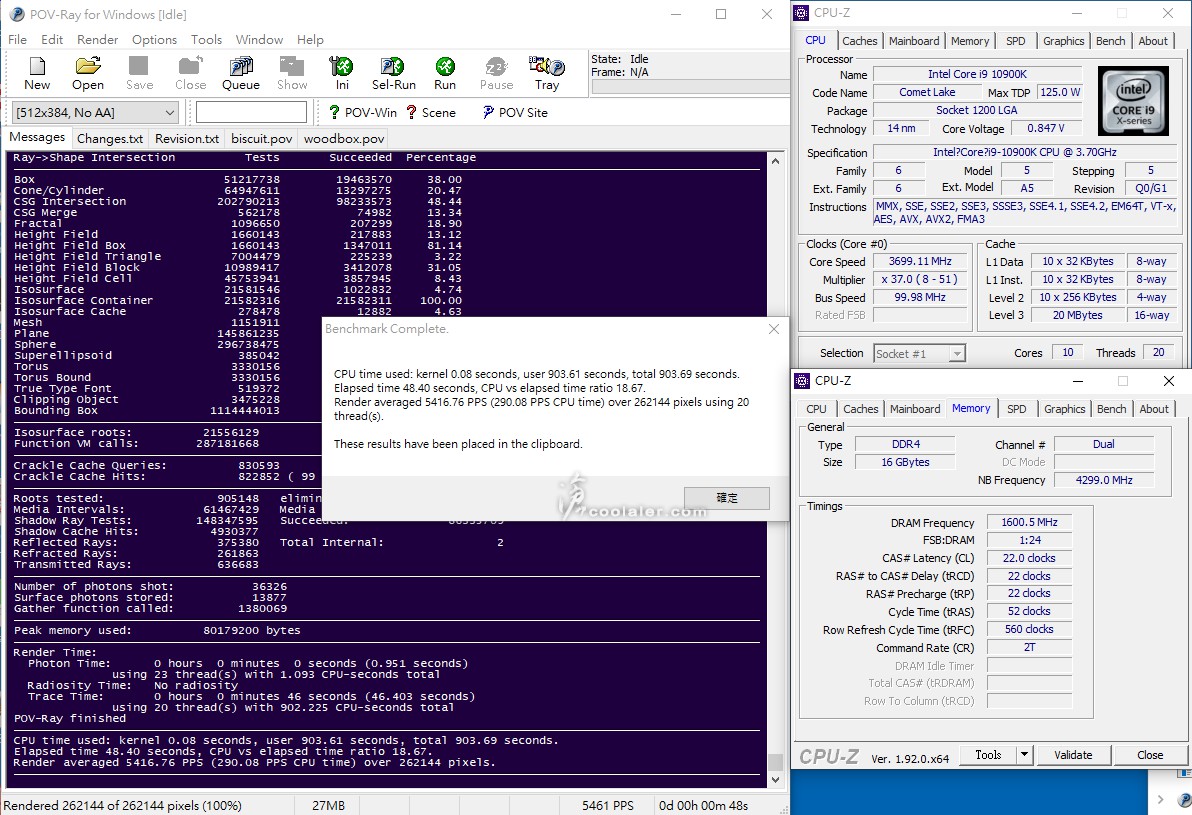Viewport: 1192px width, 815px height.
Task: Start rendering with the Run icon
Action: tap(445, 74)
